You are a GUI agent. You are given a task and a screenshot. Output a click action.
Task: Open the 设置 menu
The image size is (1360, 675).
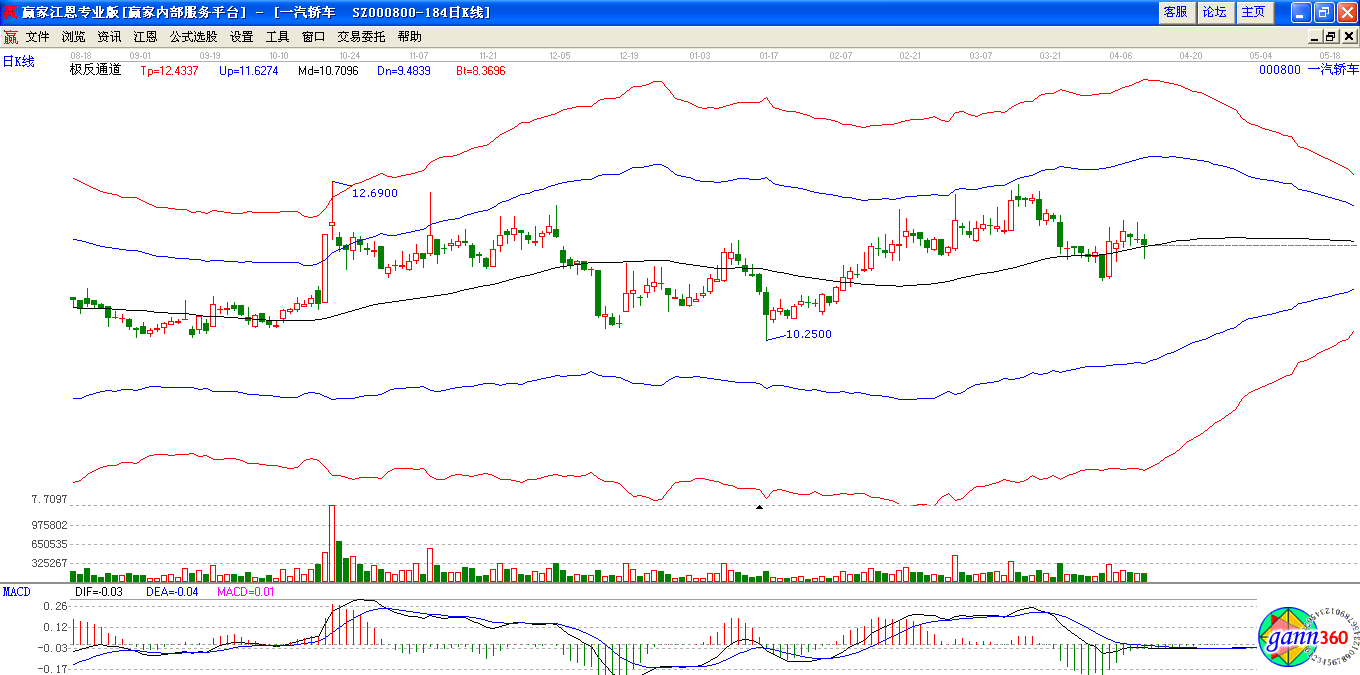[x=241, y=36]
